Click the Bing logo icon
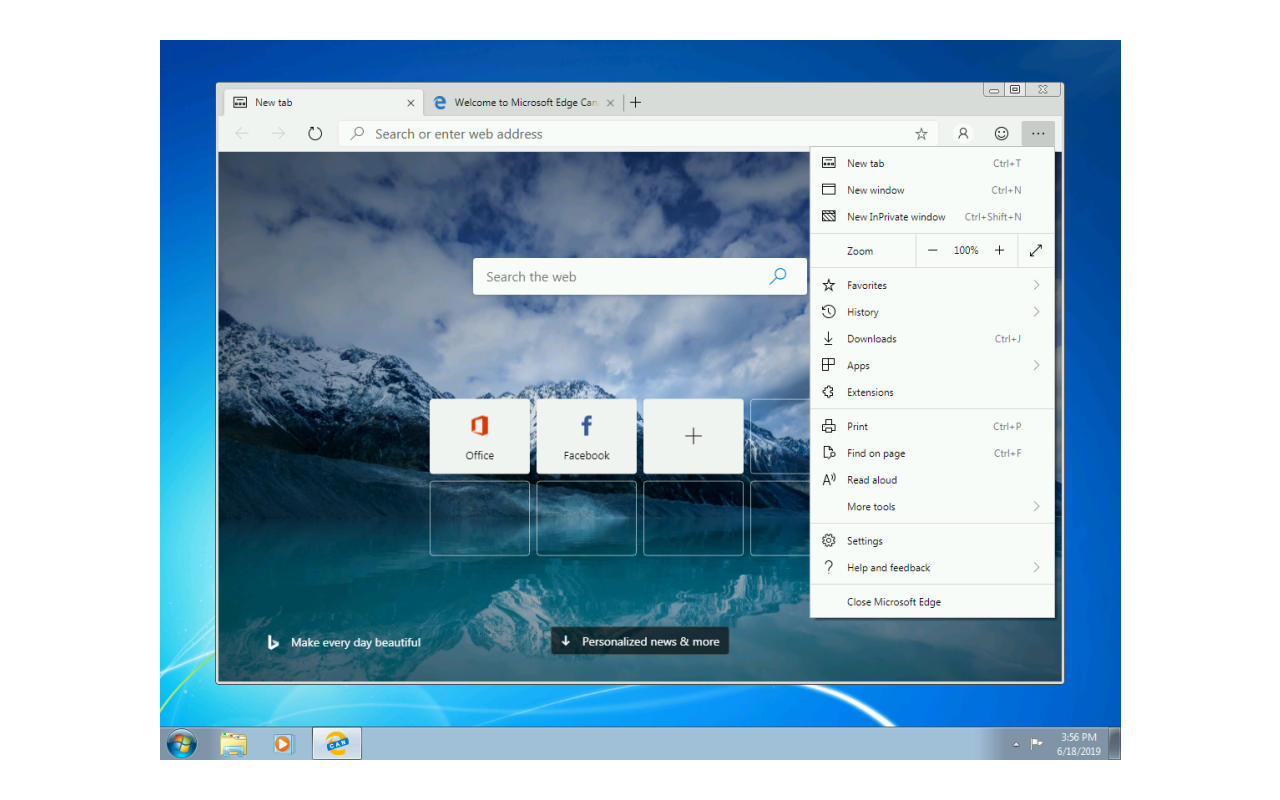Viewport: 1280px width, 800px height. pyautogui.click(x=273, y=642)
